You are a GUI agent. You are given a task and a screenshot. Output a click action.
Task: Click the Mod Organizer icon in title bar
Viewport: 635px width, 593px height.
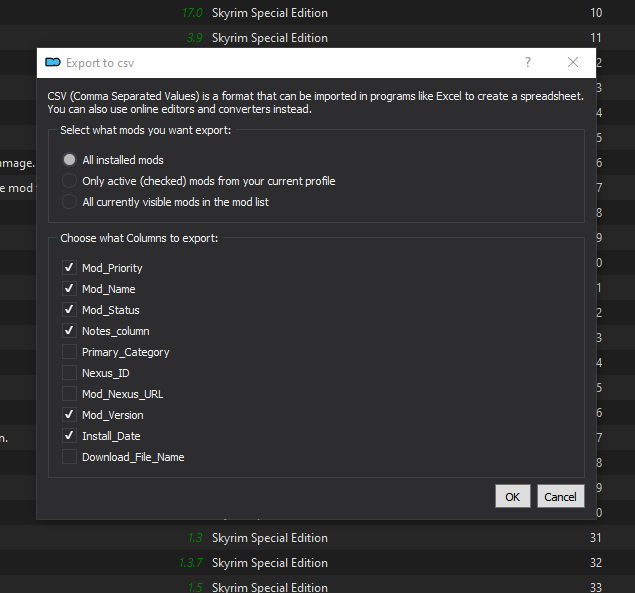[x=53, y=63]
